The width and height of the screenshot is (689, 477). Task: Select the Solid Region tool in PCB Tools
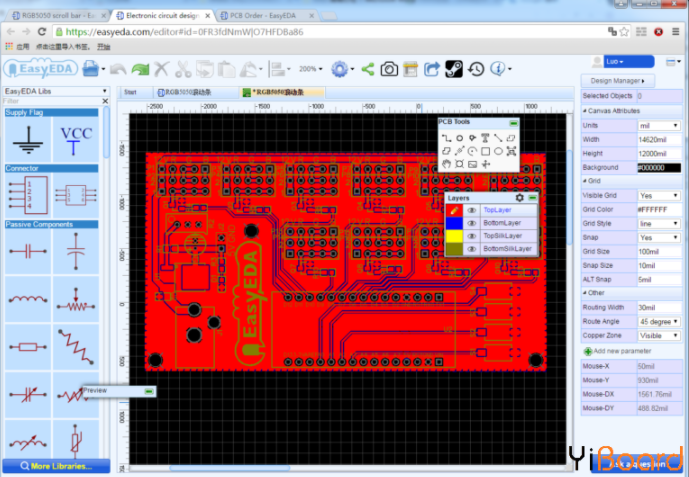pyautogui.click(x=446, y=152)
